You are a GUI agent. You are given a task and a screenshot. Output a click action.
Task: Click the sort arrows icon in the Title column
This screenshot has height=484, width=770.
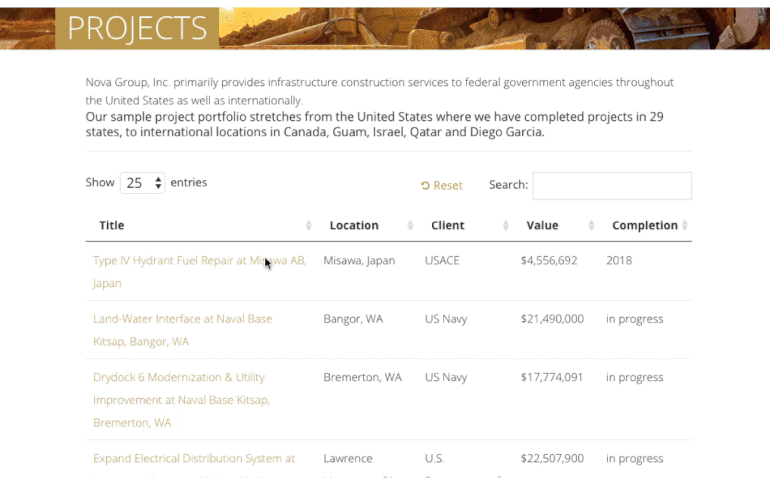pyautogui.click(x=309, y=226)
